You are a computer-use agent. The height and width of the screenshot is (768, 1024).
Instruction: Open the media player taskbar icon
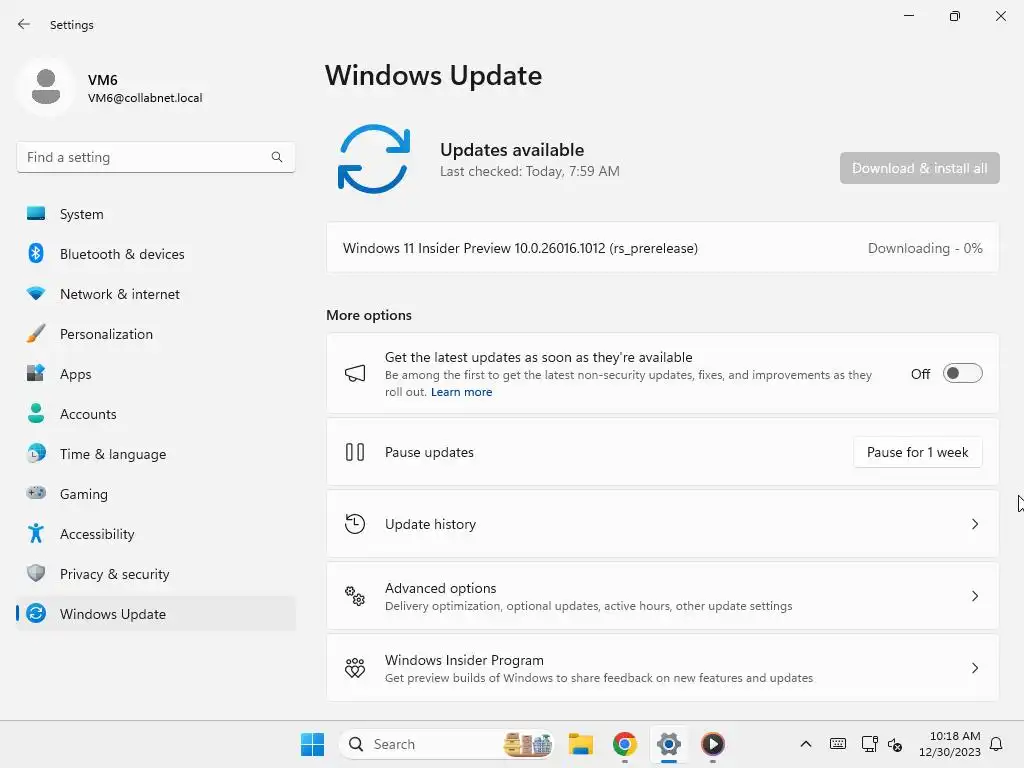click(x=712, y=744)
